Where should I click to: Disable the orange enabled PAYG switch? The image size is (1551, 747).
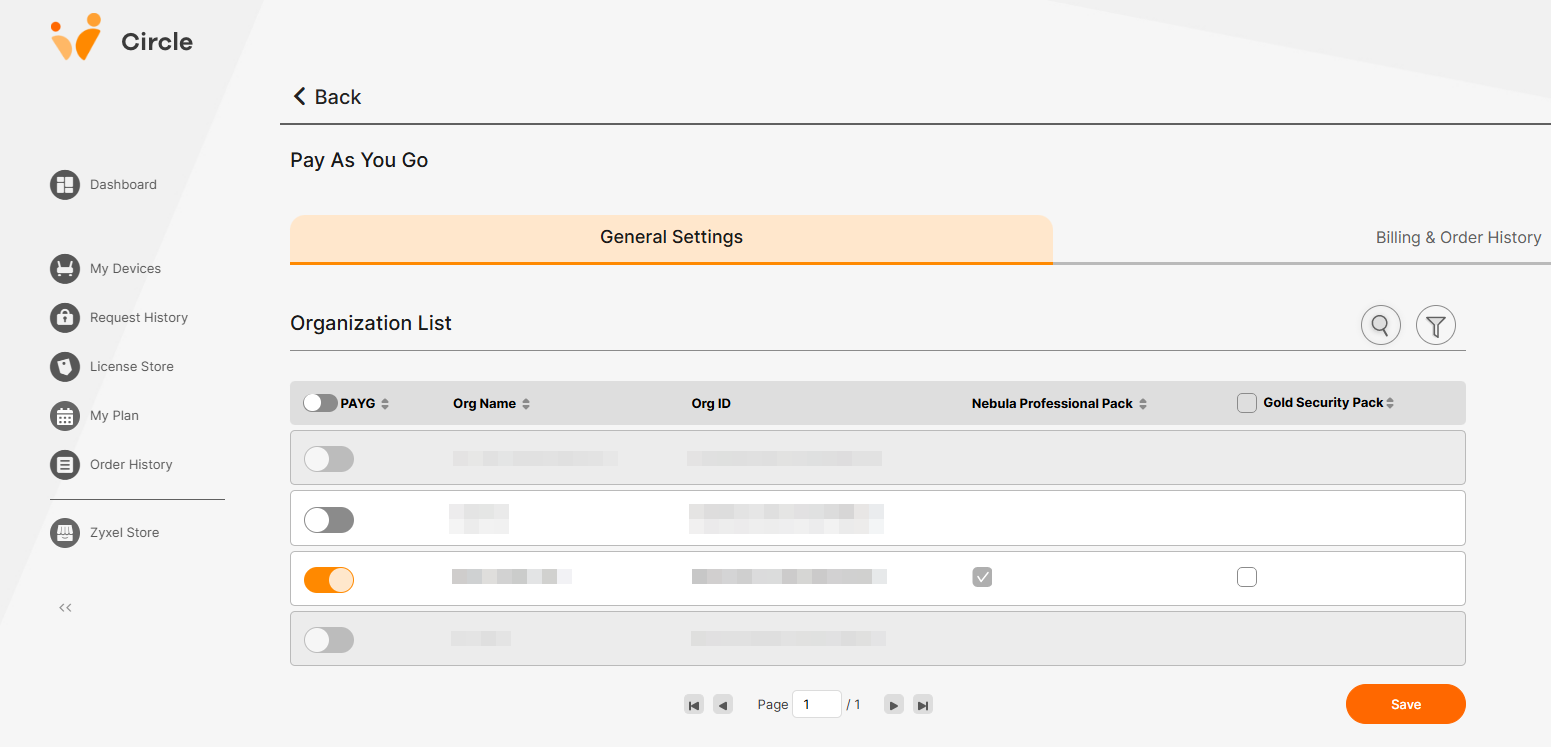coord(329,580)
